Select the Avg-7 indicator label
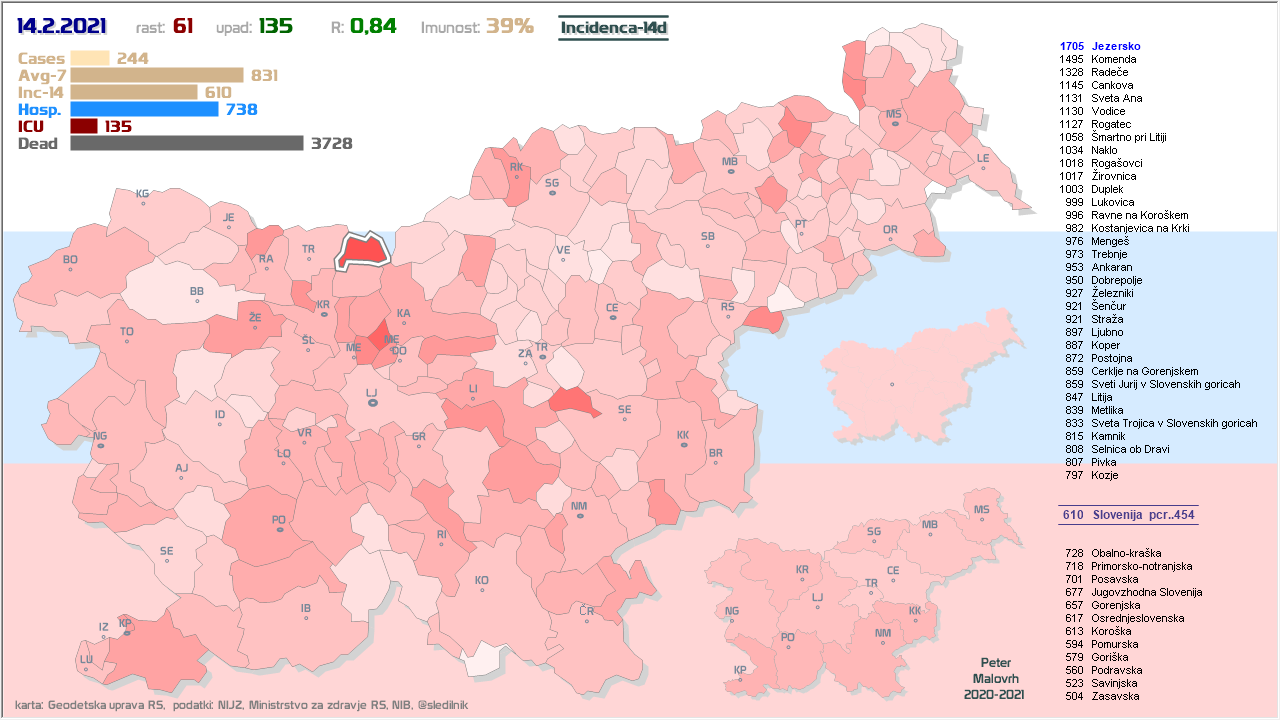 (41, 75)
